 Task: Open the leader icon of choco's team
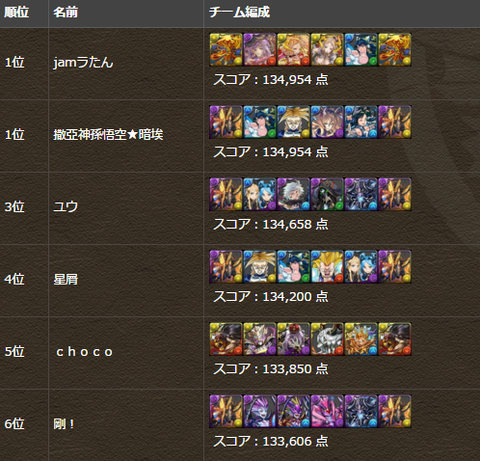(x=226, y=339)
